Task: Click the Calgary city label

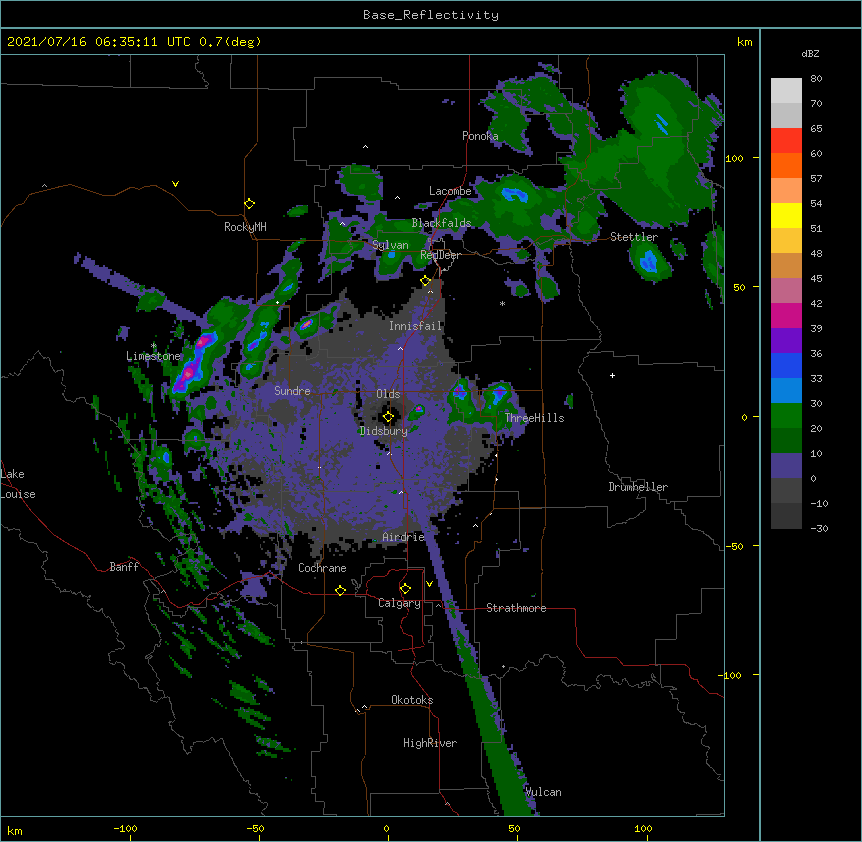Action: point(399,603)
